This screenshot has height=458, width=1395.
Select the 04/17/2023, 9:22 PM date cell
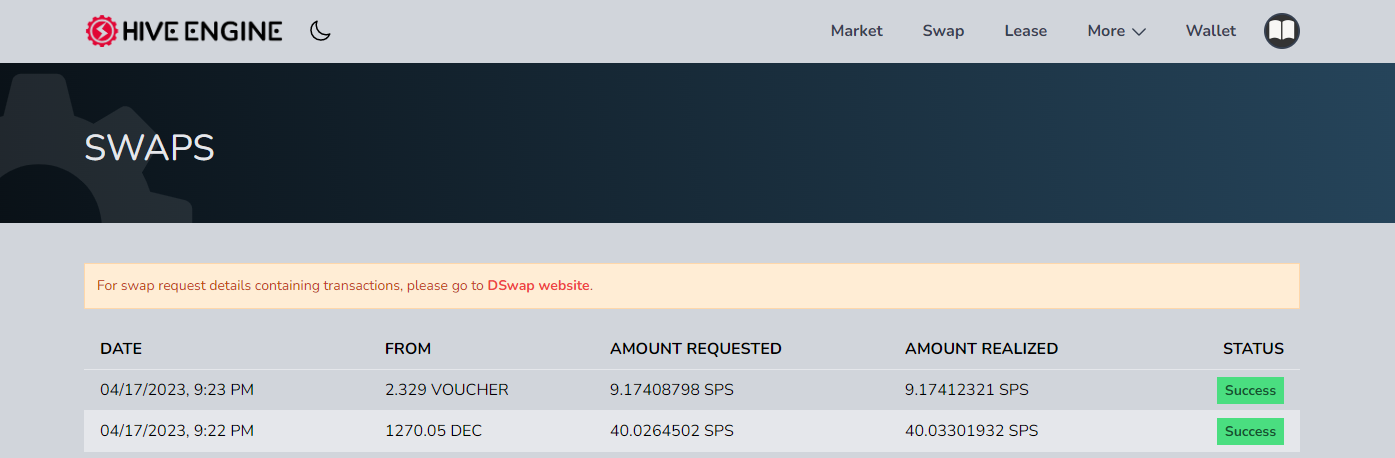[177, 431]
